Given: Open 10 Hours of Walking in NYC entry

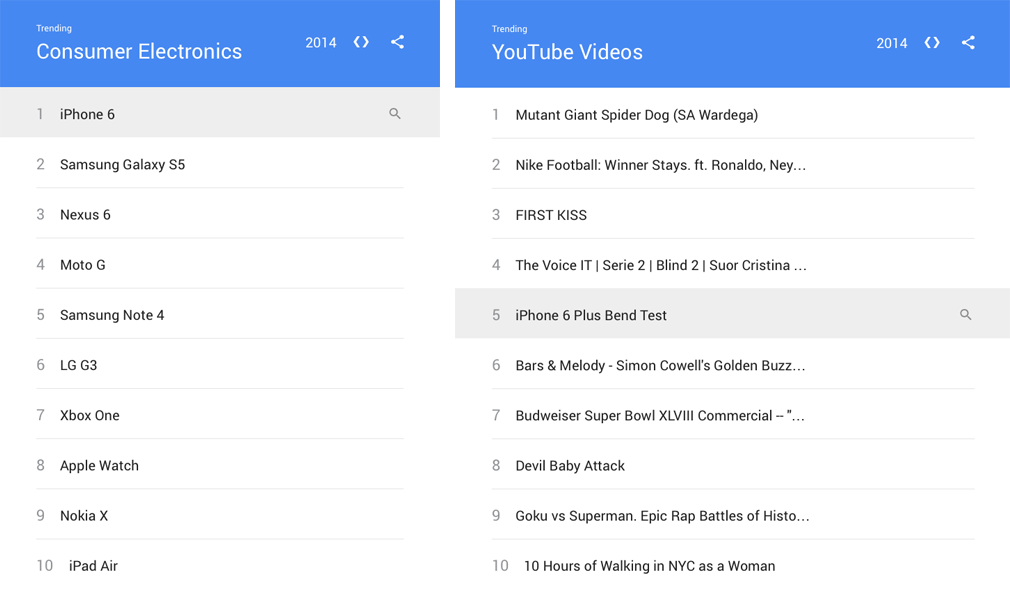Looking at the screenshot, I should click(x=649, y=566).
